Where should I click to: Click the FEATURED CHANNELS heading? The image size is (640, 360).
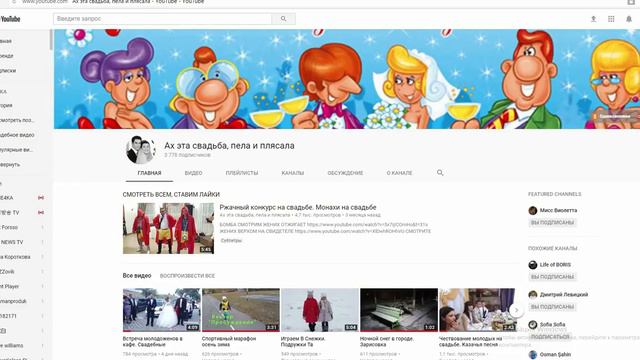tap(554, 194)
